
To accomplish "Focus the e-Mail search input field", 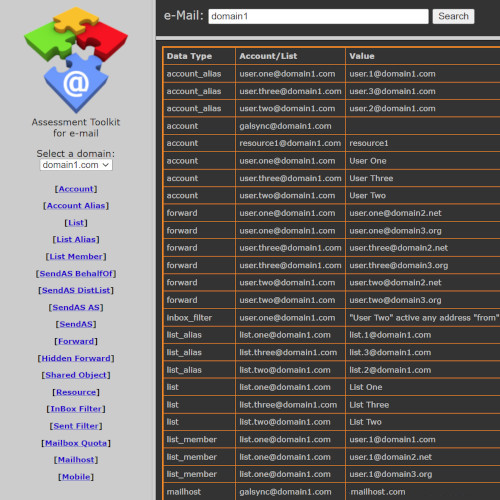I will [318, 16].
